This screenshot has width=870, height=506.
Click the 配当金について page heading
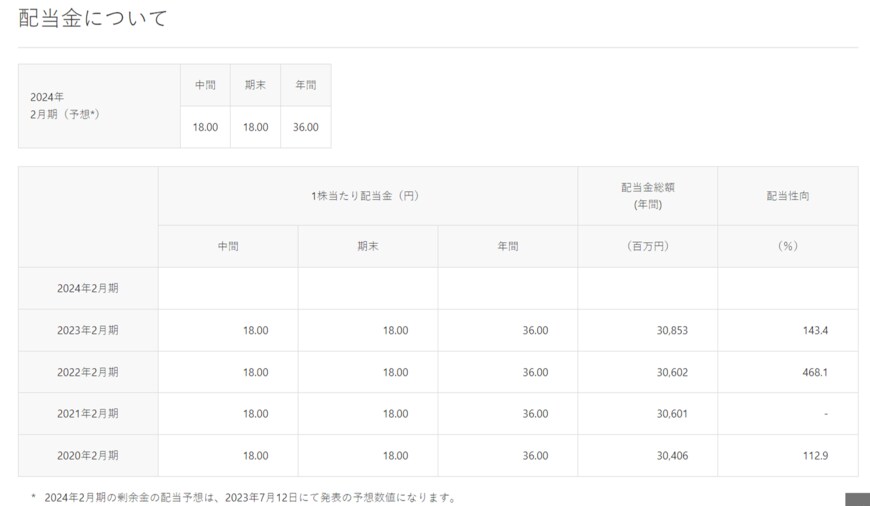coord(93,18)
